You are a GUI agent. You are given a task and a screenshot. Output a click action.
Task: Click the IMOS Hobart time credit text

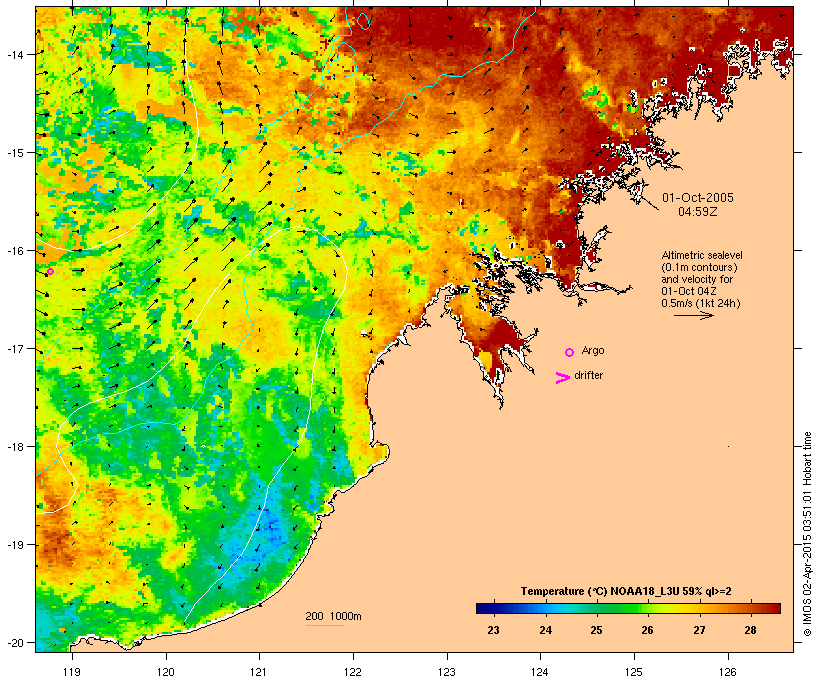pos(808,534)
